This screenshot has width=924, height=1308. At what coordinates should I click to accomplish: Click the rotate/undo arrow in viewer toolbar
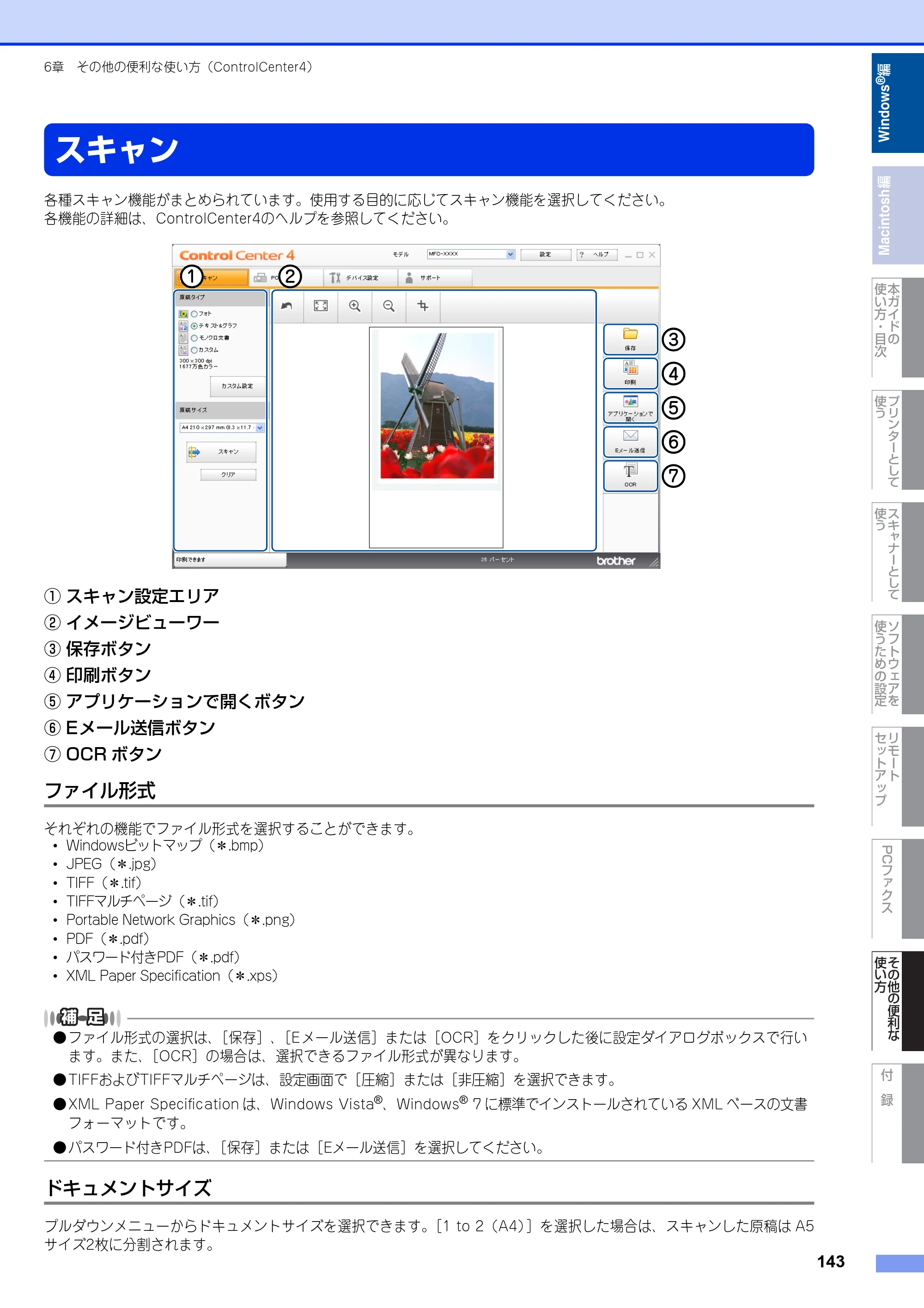(286, 306)
